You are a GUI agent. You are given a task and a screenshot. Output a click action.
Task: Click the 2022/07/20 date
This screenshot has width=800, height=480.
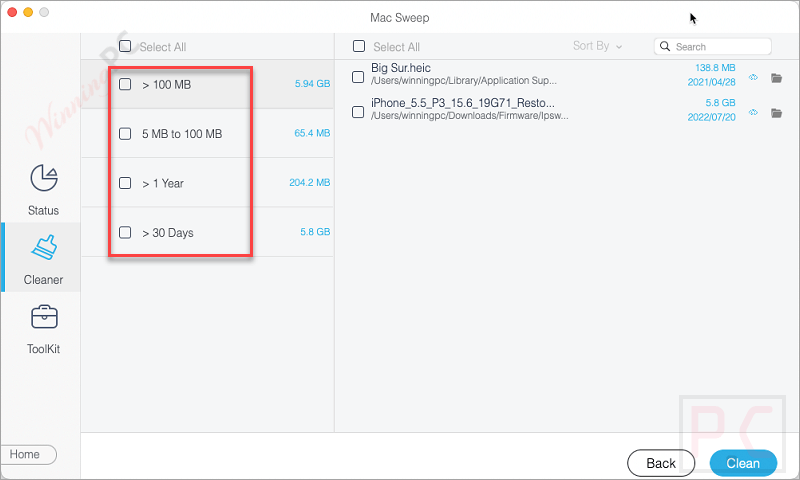(711, 117)
